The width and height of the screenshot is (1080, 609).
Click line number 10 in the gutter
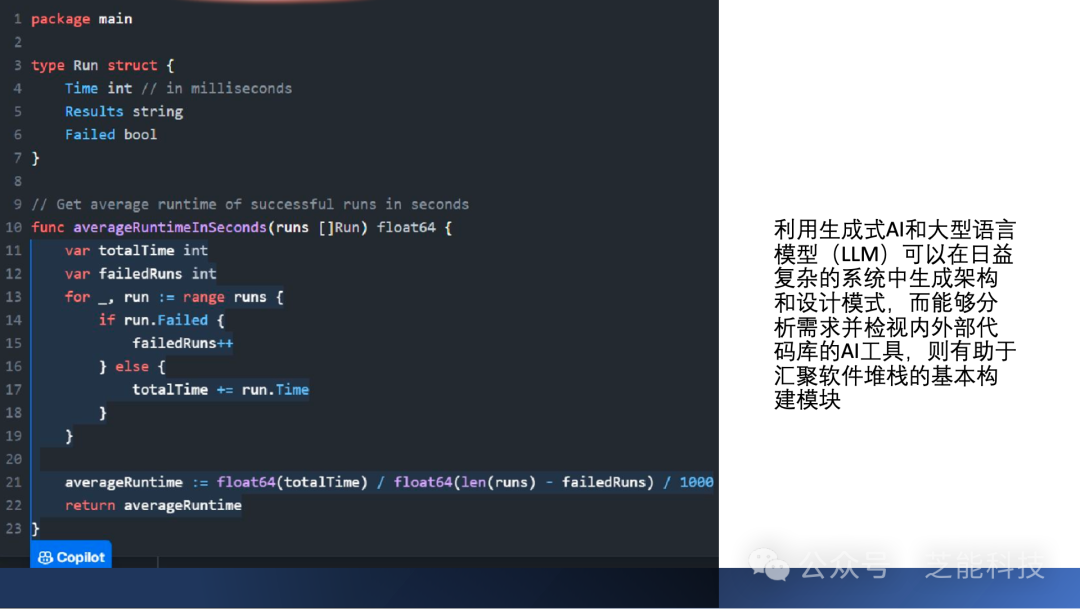[14, 227]
